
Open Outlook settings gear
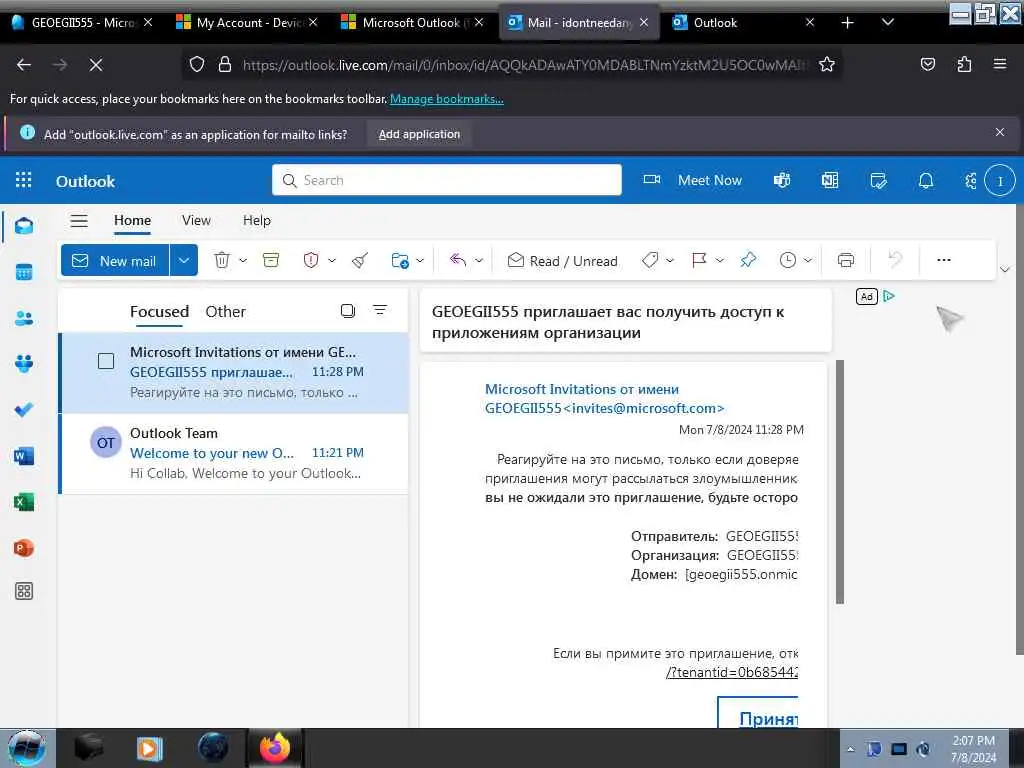point(971,180)
